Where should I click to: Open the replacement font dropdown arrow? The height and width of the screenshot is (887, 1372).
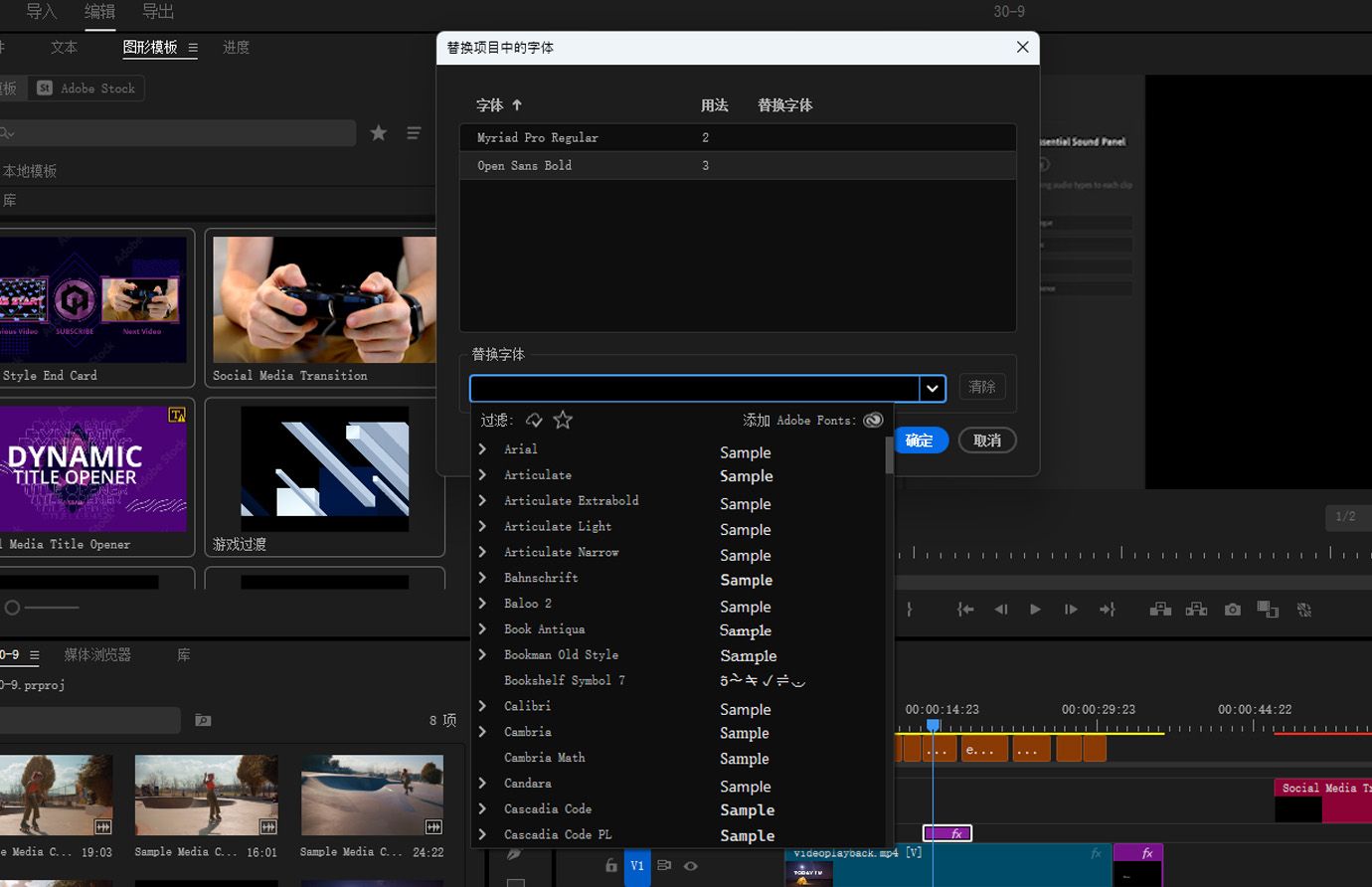point(932,388)
